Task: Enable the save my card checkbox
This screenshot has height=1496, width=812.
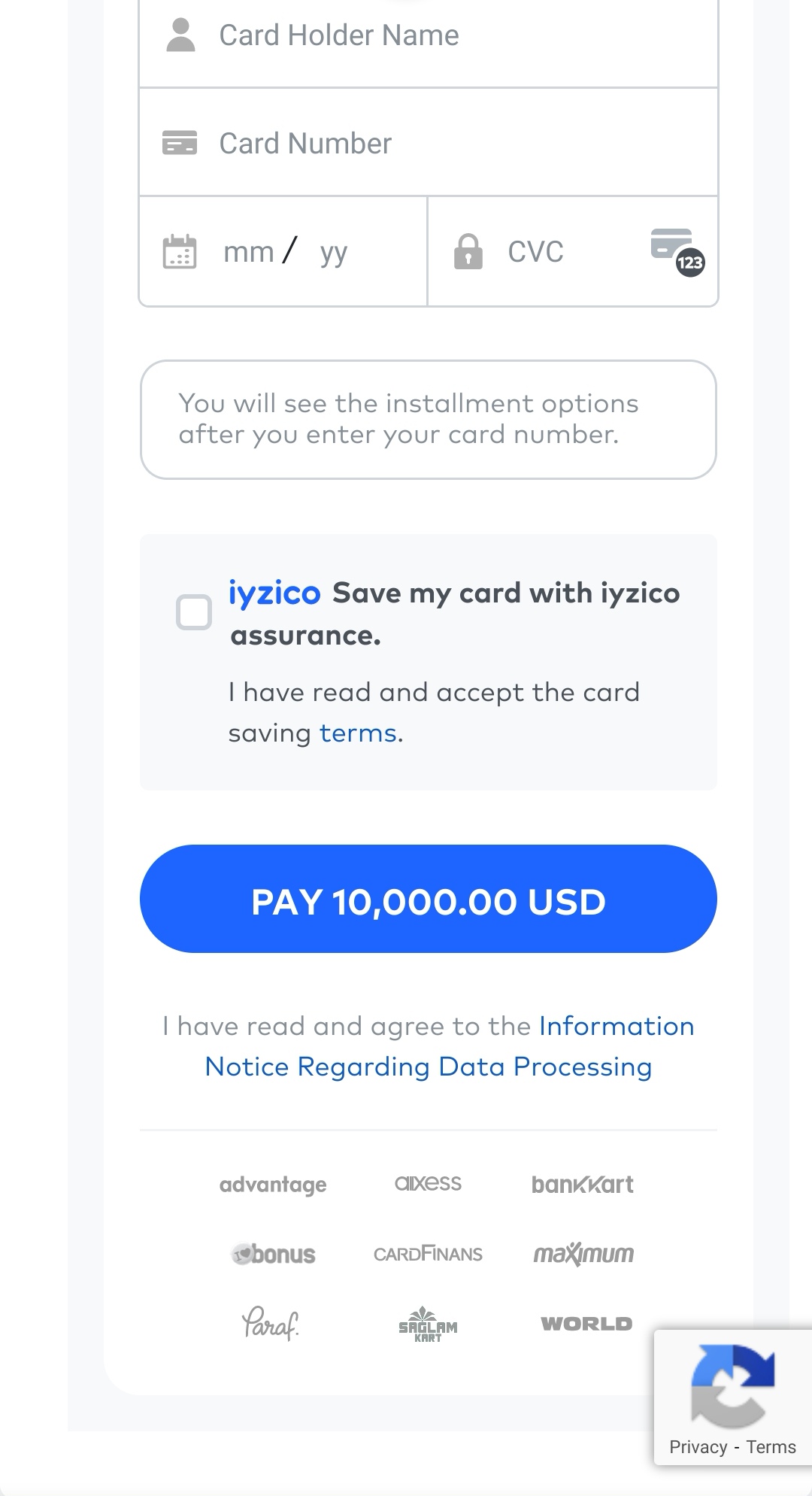Action: pos(194,612)
